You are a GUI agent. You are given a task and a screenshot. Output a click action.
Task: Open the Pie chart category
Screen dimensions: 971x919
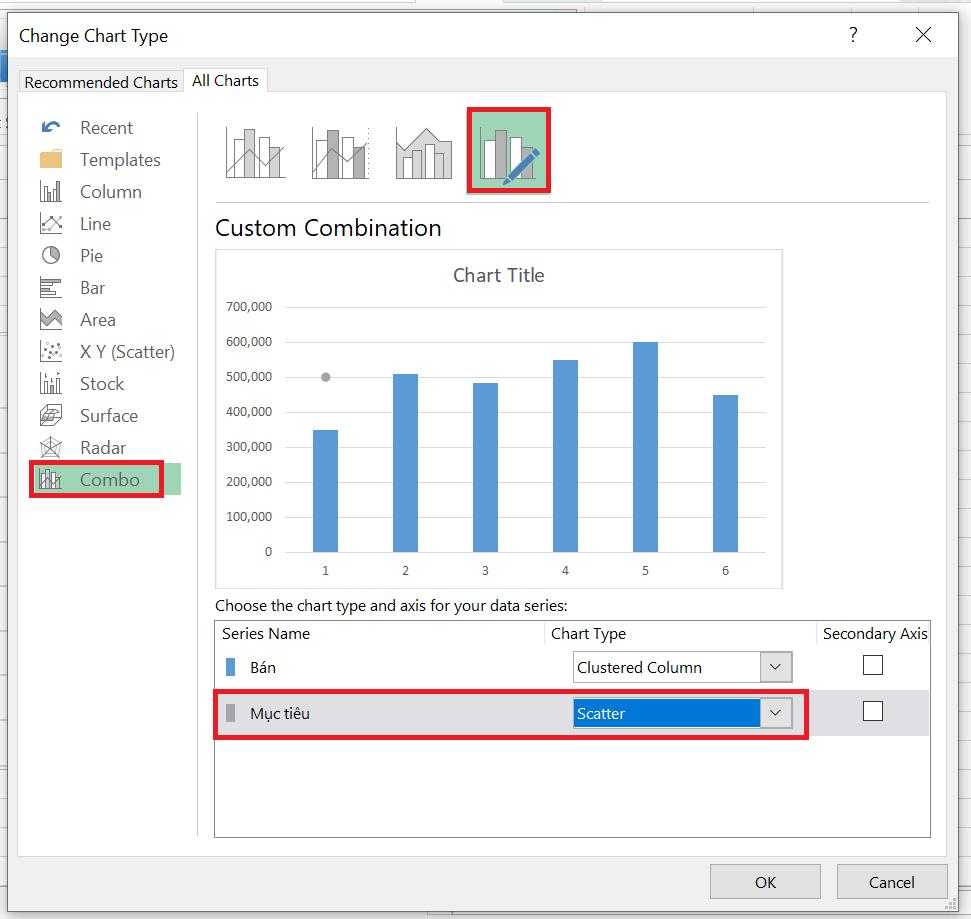click(x=91, y=256)
